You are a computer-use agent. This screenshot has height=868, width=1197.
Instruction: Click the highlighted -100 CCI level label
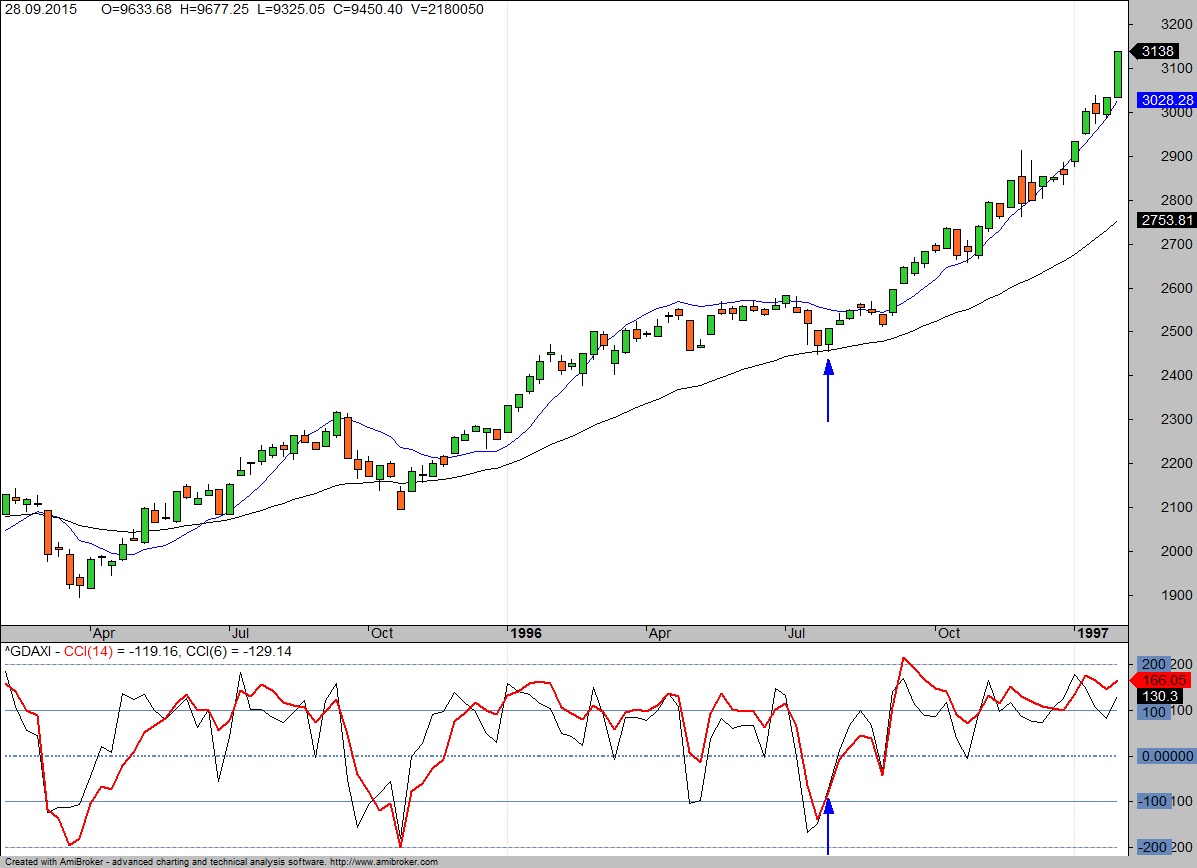click(1153, 802)
